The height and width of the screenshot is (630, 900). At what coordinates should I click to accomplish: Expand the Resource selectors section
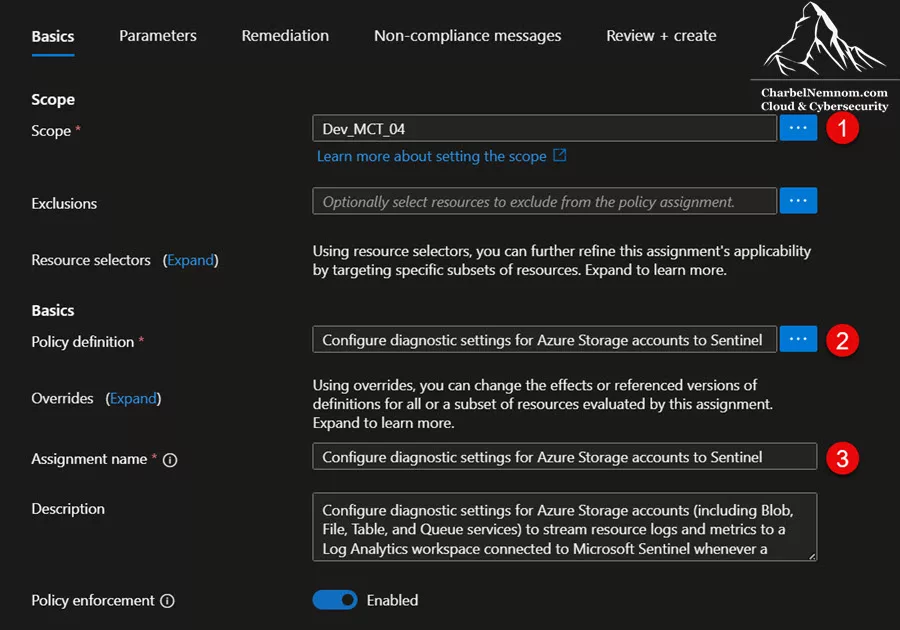(x=191, y=260)
